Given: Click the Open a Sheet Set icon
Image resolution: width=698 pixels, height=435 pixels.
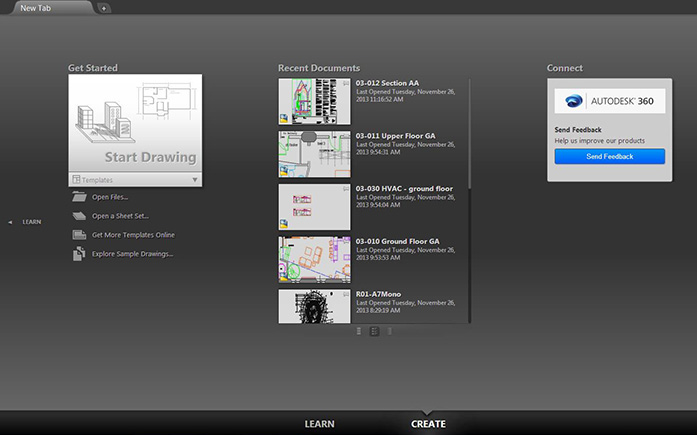Looking at the screenshot, I should tap(79, 215).
